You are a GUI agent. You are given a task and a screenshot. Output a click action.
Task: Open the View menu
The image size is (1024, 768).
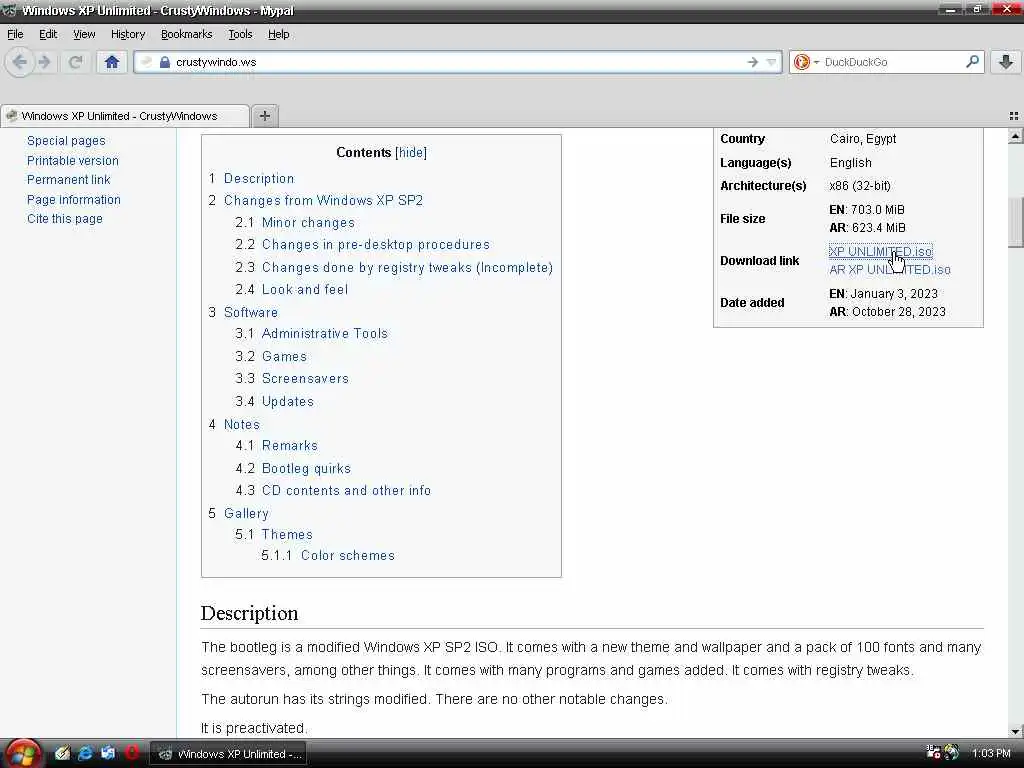pos(84,34)
